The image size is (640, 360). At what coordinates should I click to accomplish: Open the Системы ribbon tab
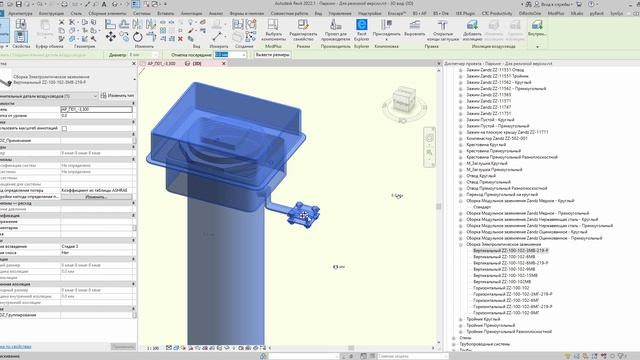142,13
